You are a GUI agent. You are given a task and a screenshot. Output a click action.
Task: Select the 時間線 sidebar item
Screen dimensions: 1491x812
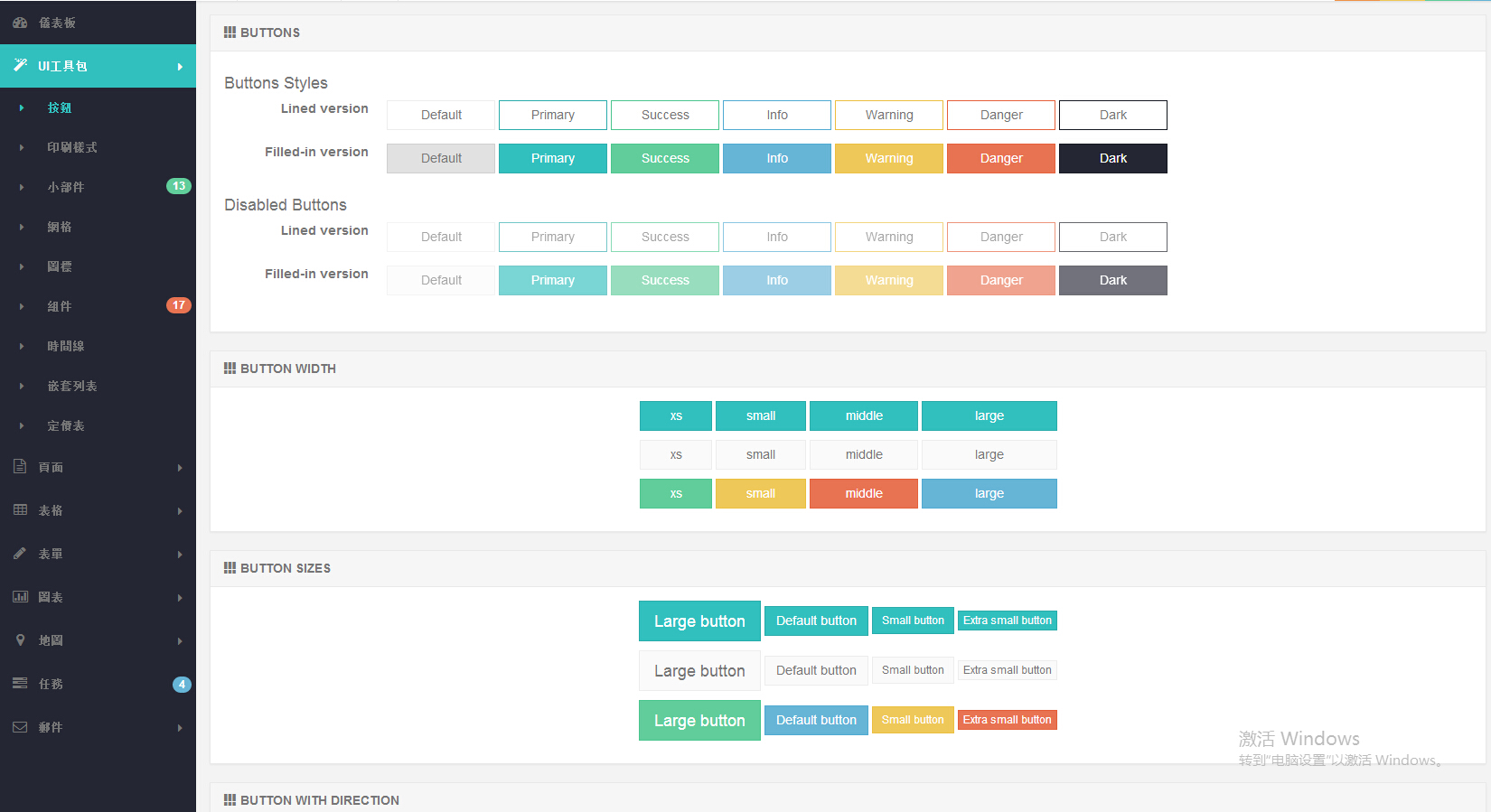point(66,346)
